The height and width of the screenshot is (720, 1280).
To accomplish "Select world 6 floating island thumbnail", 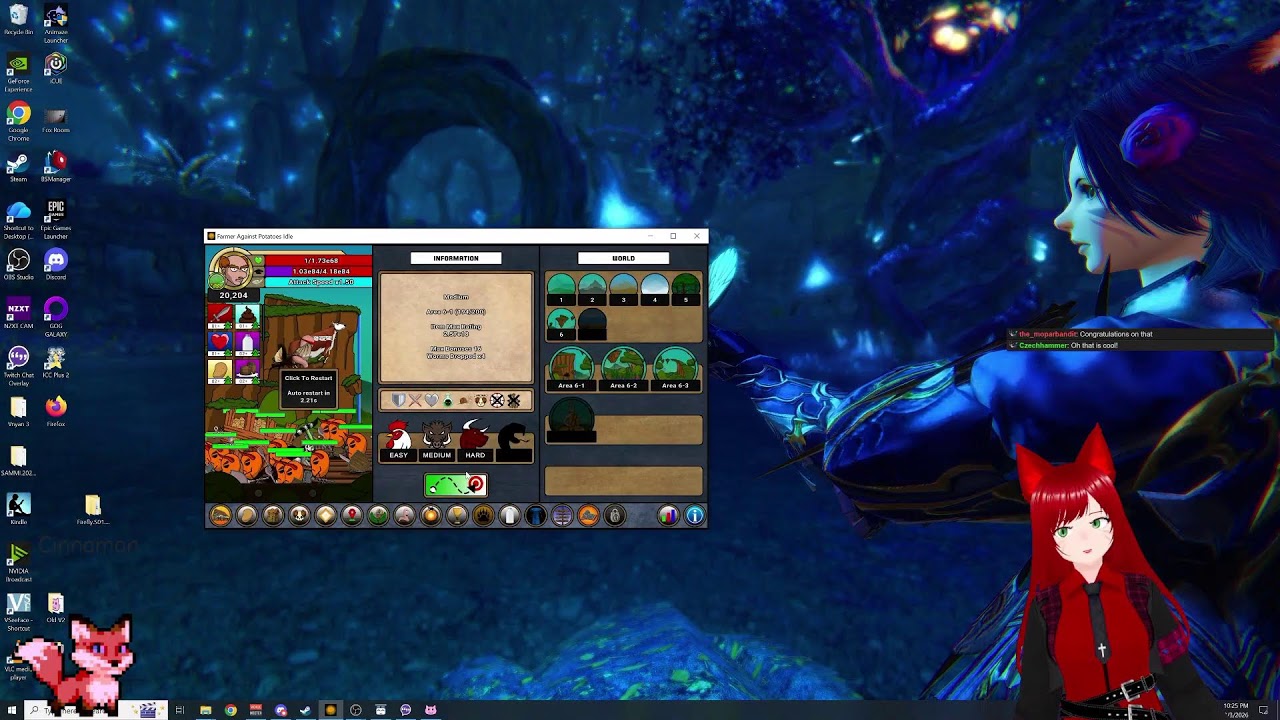I will 561,323.
